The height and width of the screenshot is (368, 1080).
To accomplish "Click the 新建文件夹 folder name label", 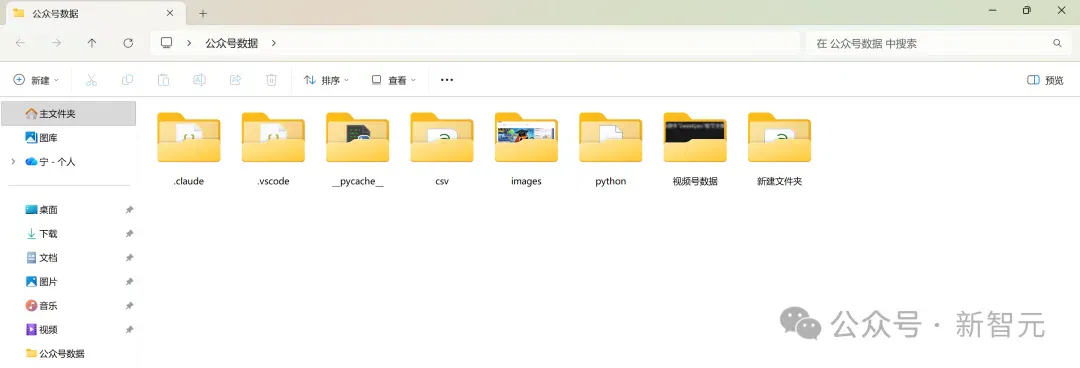I will click(779, 181).
